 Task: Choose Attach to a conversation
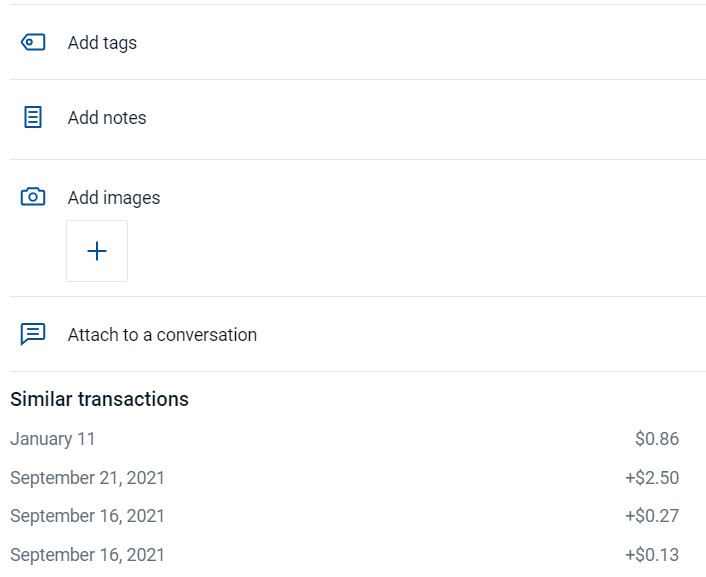pos(162,335)
